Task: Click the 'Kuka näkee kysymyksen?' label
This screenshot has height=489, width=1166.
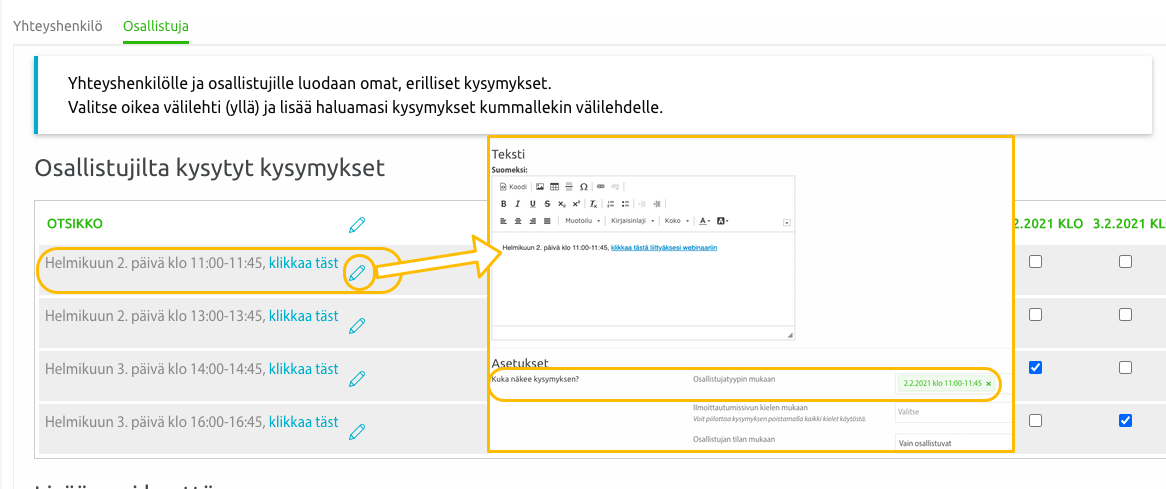Action: click(x=535, y=380)
